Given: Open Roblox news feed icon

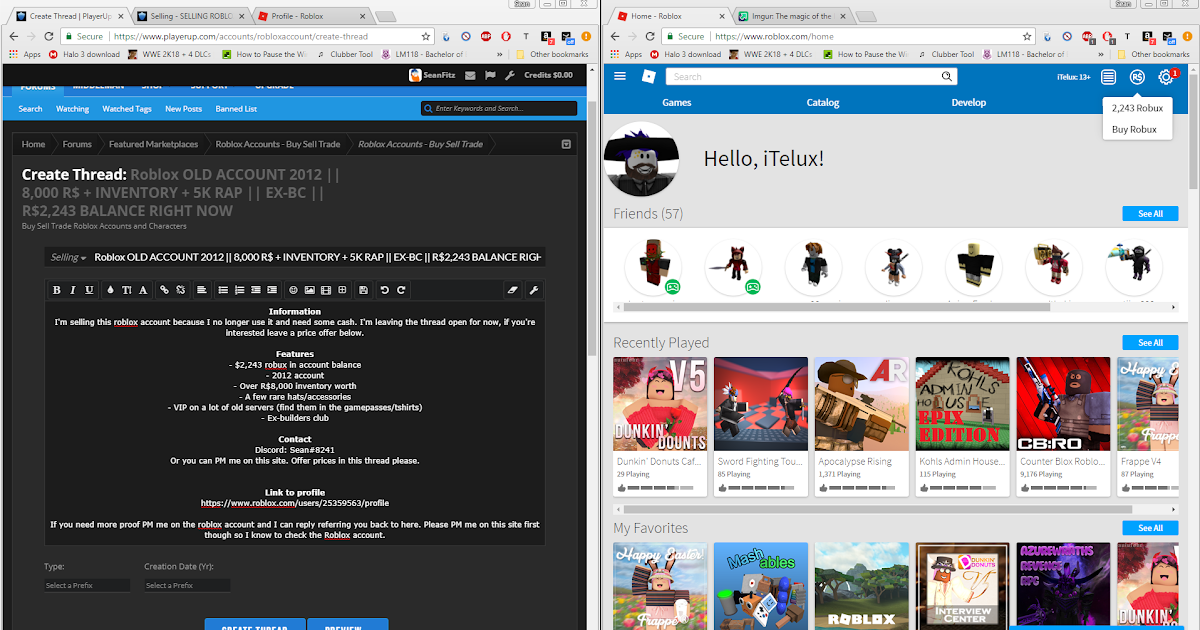Looking at the screenshot, I should pyautogui.click(x=1108, y=77).
